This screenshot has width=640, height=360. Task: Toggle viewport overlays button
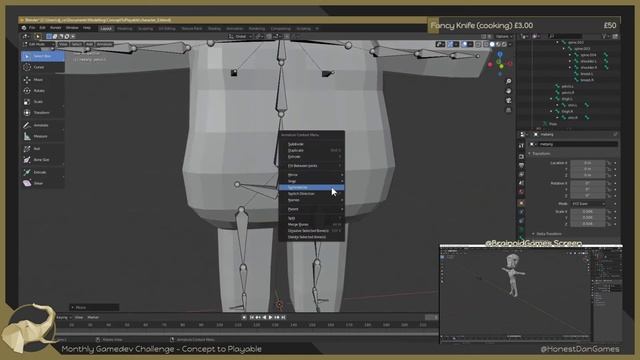464,44
